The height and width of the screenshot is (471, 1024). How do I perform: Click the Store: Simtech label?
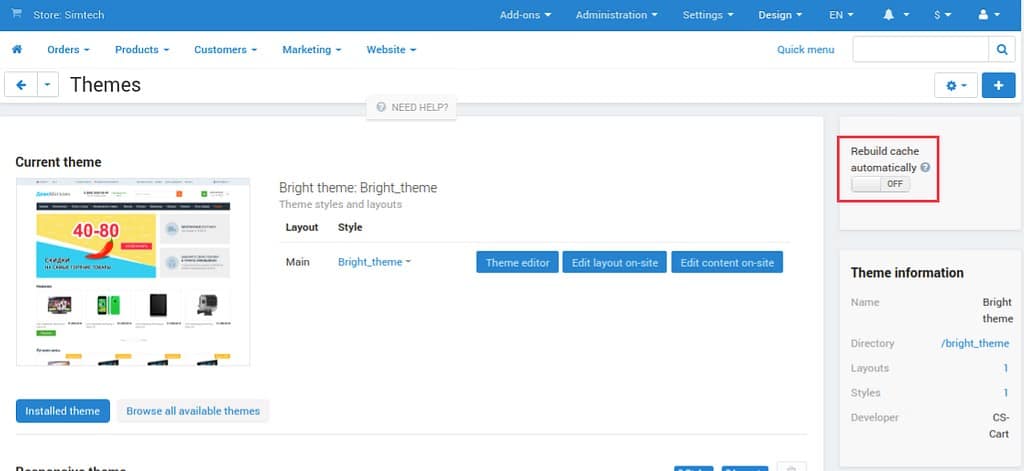click(x=69, y=14)
